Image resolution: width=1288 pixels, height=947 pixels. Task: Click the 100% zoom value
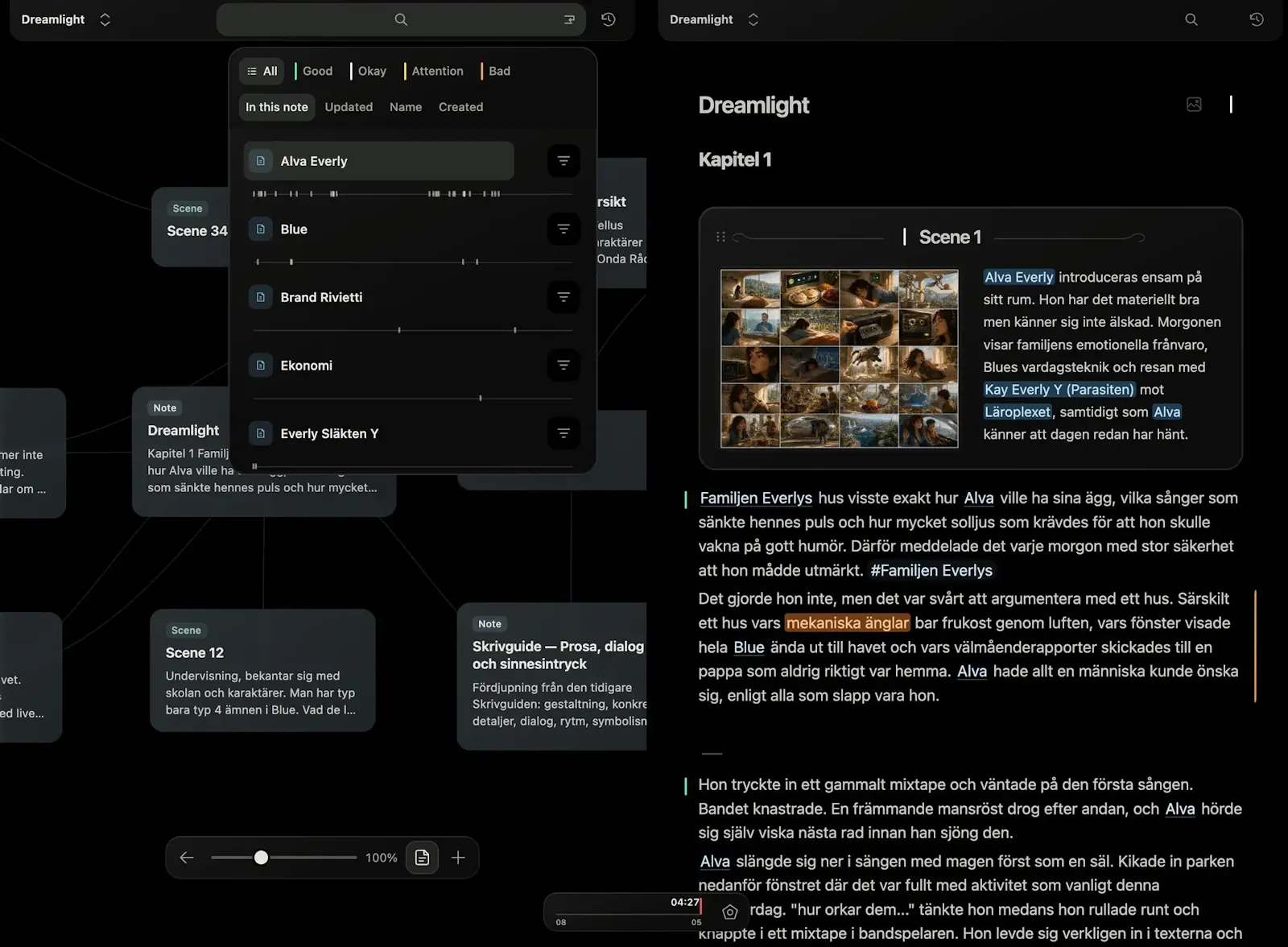click(x=382, y=858)
